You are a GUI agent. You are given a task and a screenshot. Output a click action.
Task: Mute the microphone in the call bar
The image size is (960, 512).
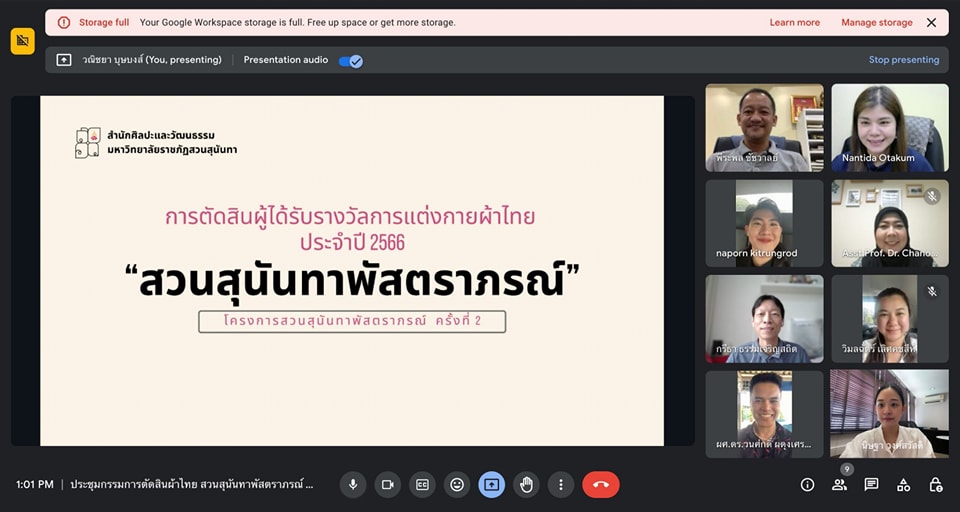tap(352, 485)
